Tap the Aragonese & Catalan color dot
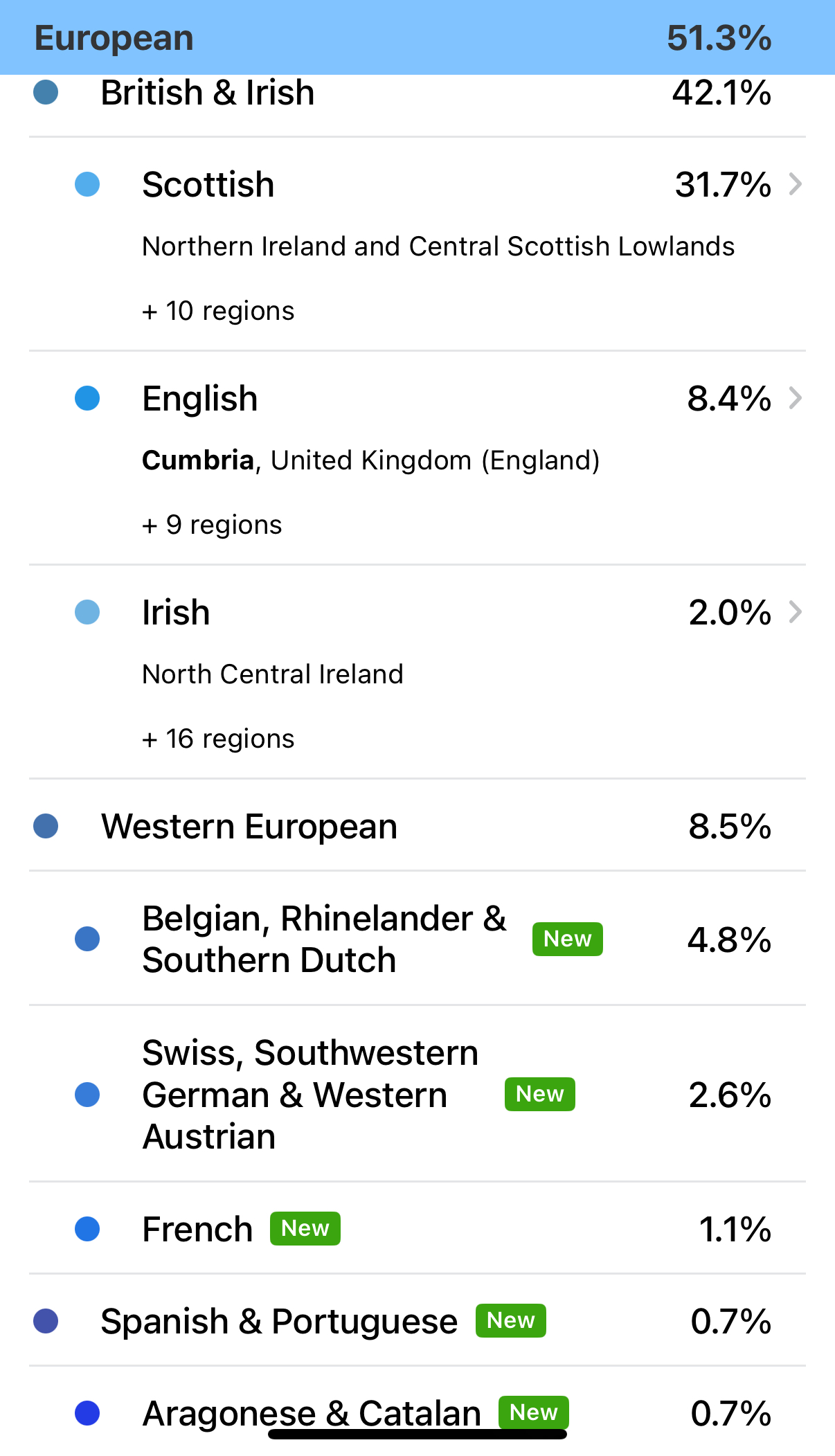The width and height of the screenshot is (835, 1456). pyautogui.click(x=87, y=1413)
